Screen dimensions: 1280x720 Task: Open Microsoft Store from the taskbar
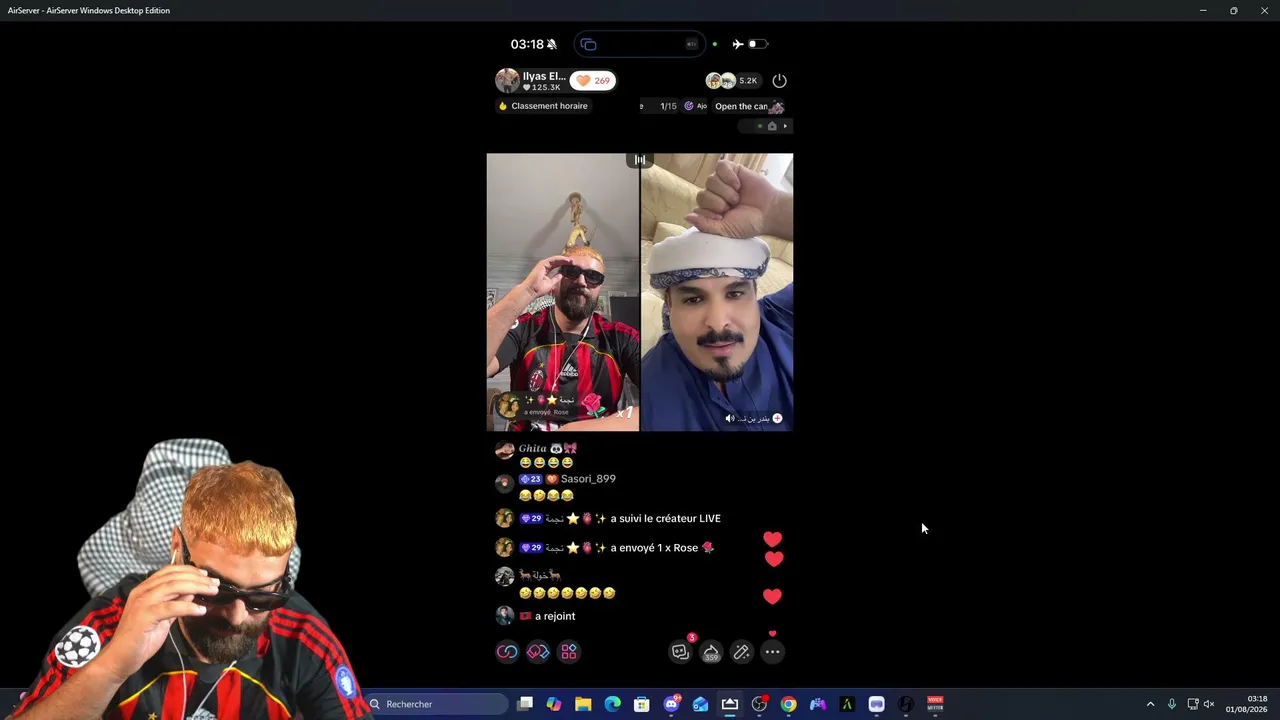pyautogui.click(x=642, y=704)
